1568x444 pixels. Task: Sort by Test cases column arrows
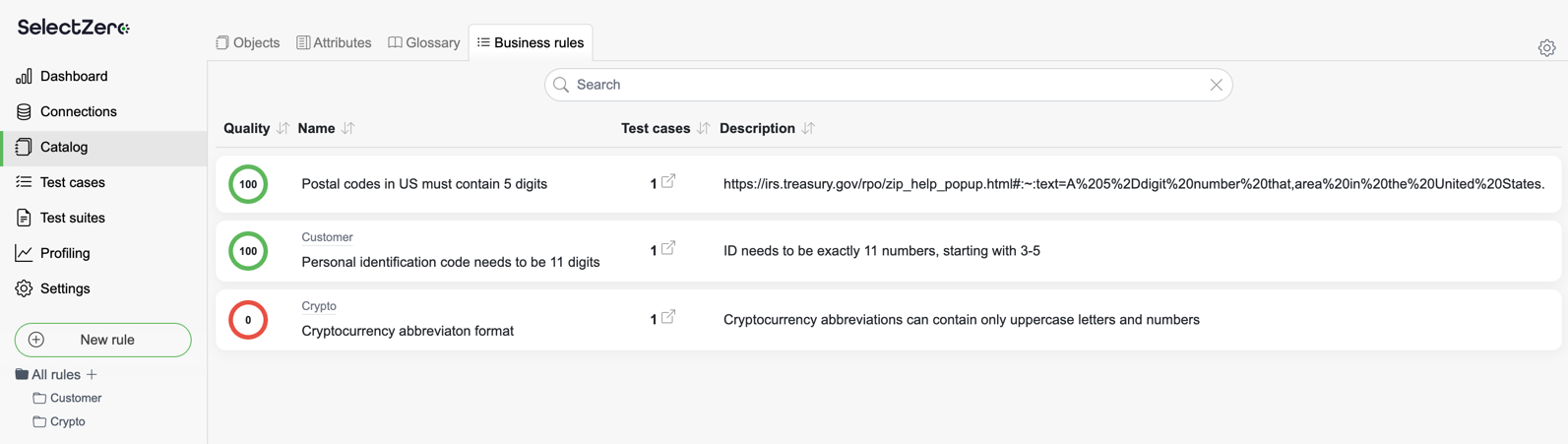coord(703,128)
